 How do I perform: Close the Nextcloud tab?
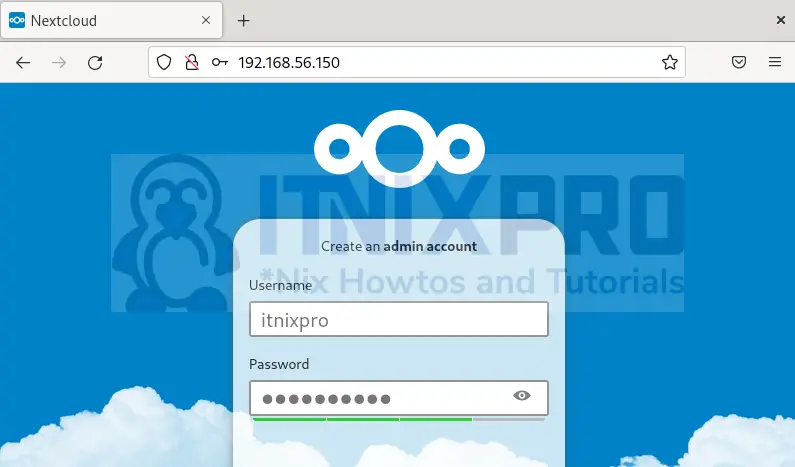[x=206, y=20]
